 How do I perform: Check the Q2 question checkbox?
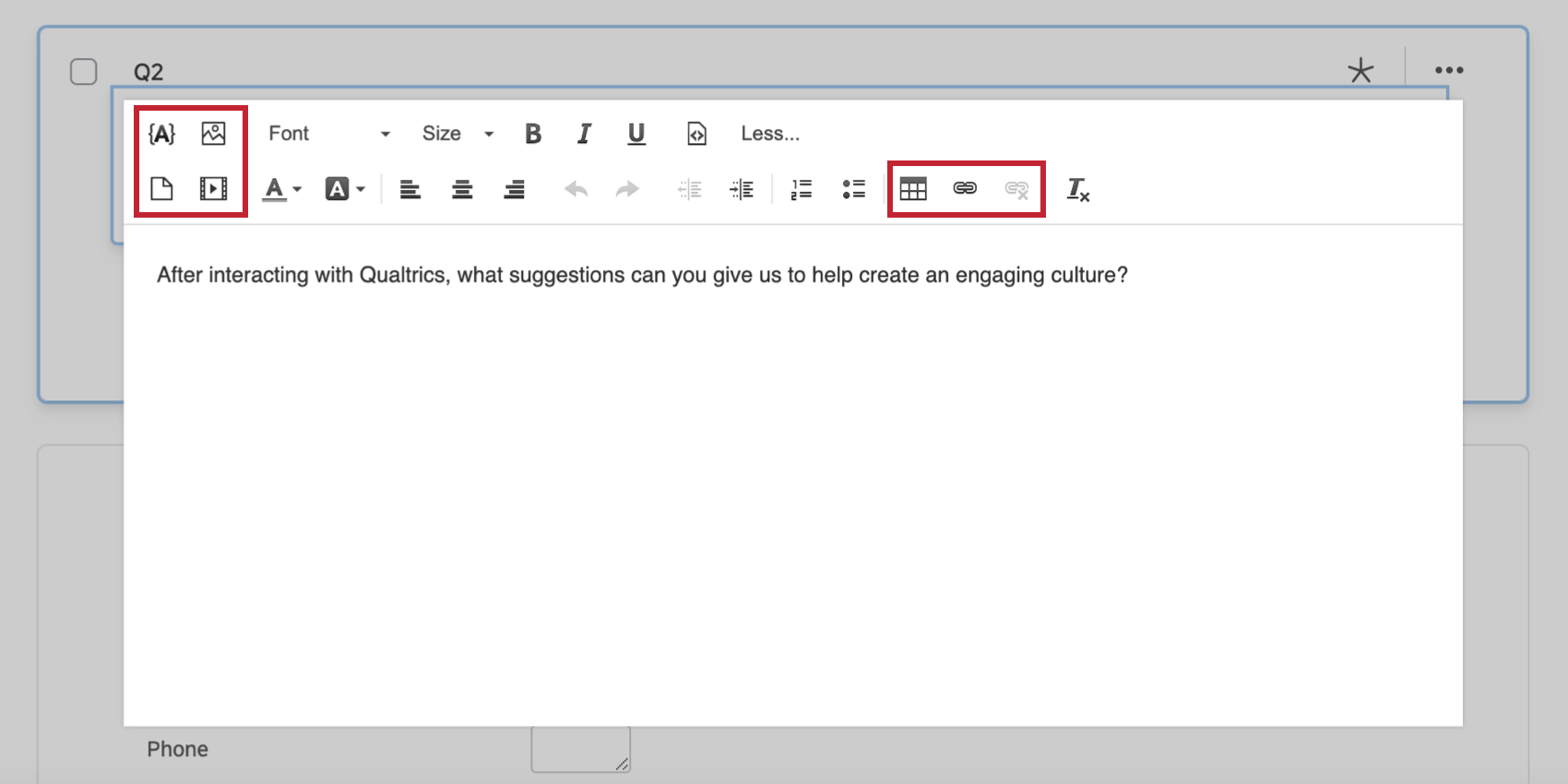point(84,71)
